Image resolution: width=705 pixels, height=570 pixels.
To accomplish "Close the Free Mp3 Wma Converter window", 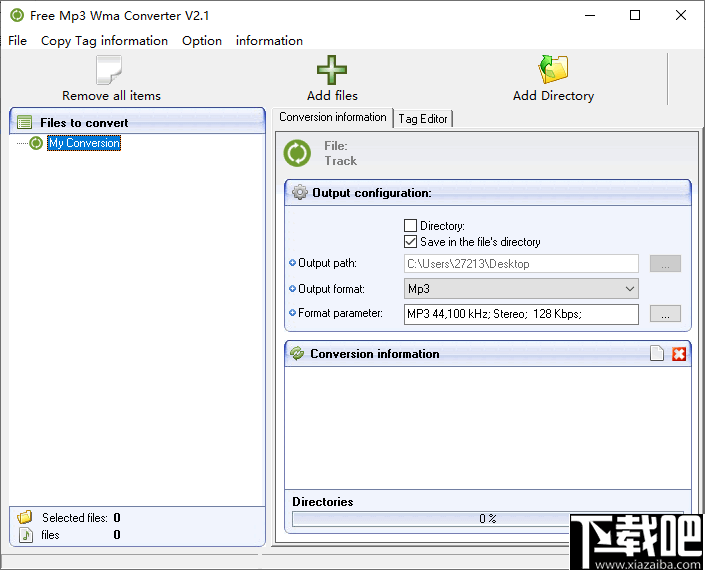I will pos(681,15).
